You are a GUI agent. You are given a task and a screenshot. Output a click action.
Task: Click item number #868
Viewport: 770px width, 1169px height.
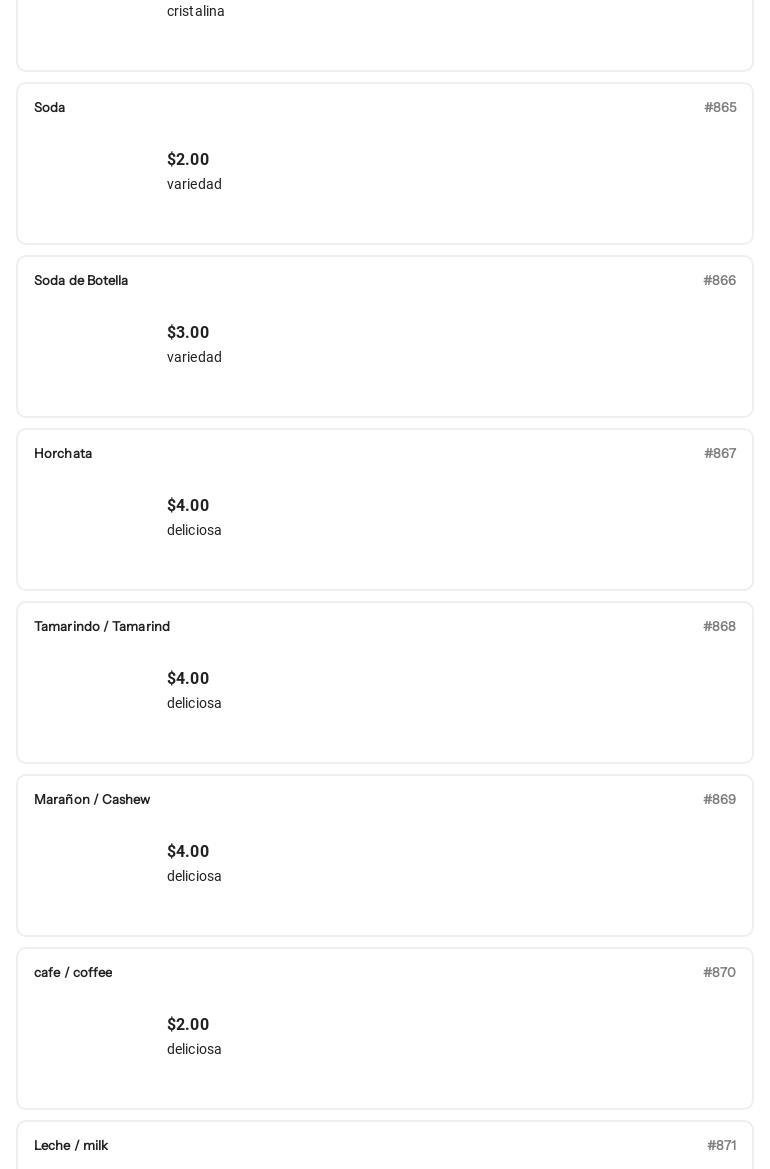(x=719, y=626)
